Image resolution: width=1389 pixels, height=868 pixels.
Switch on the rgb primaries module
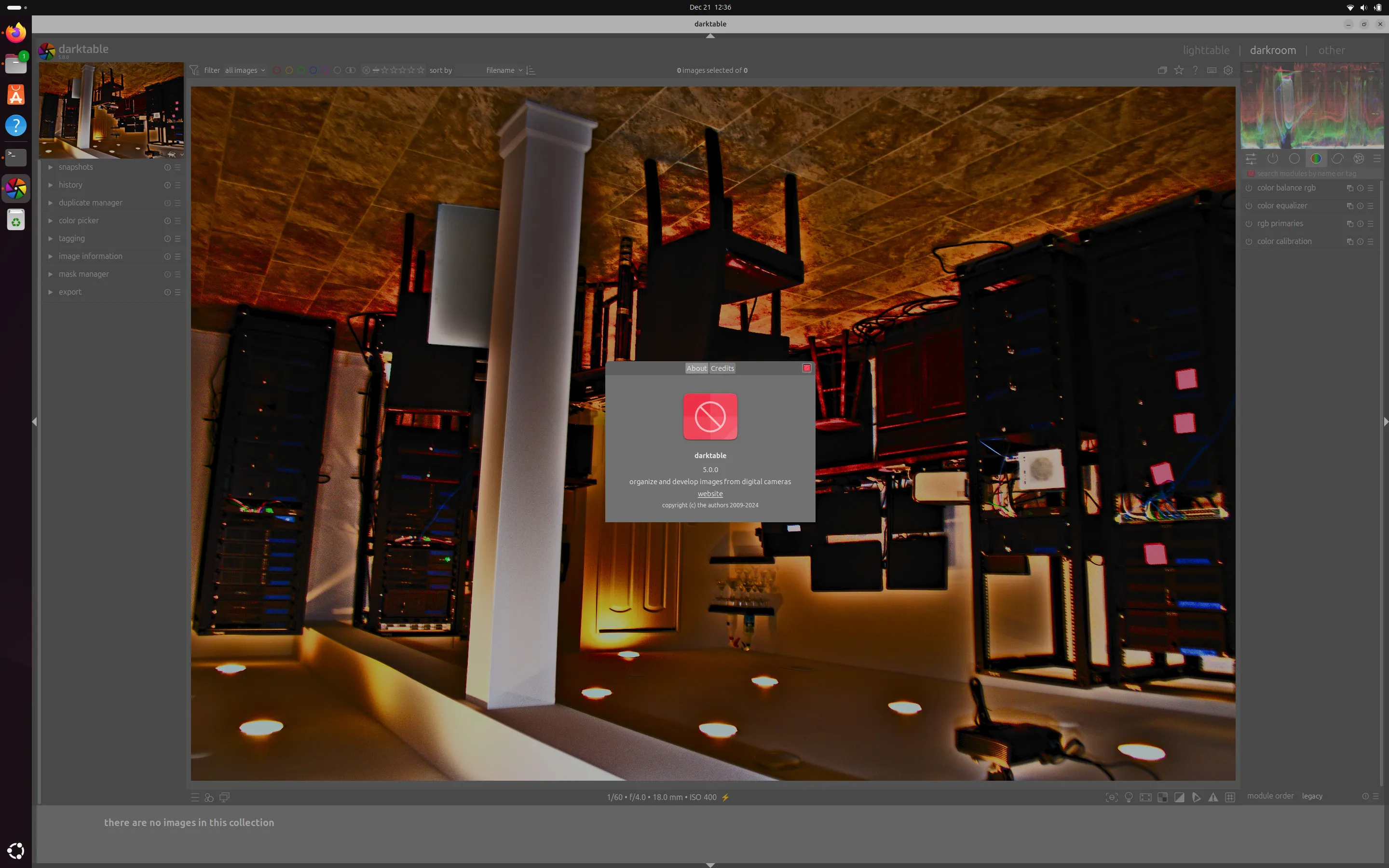coord(1248,224)
